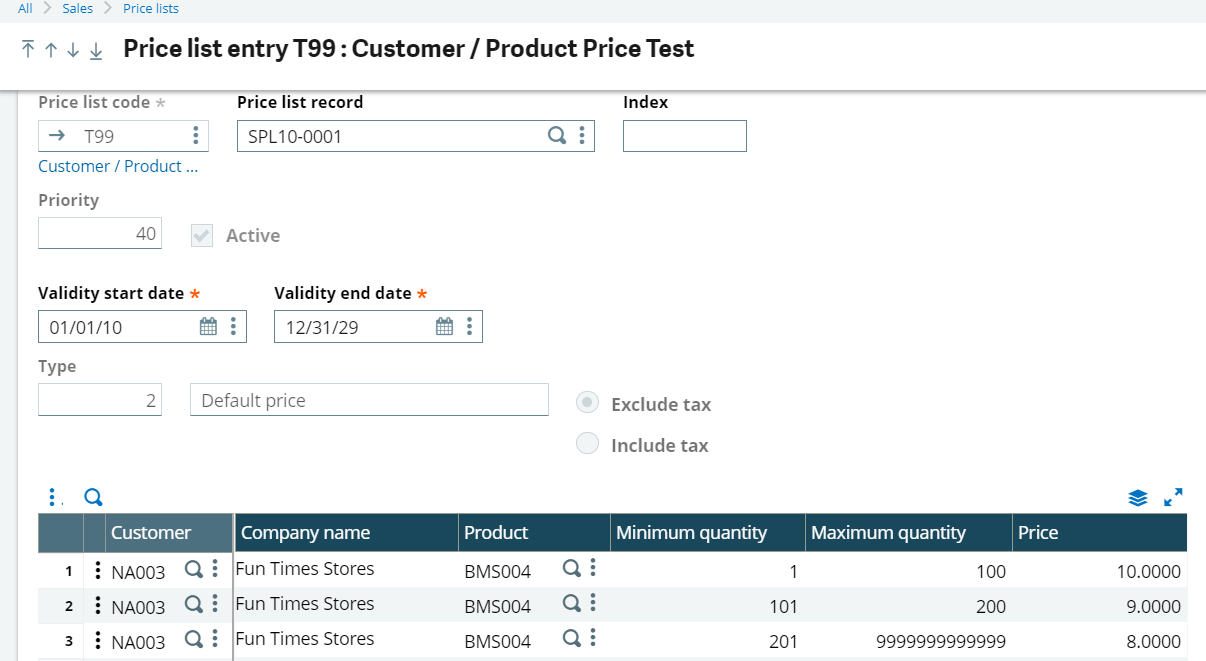Search Price list record with magnifier icon
Viewport: 1206px width, 661px height.
click(x=557, y=136)
